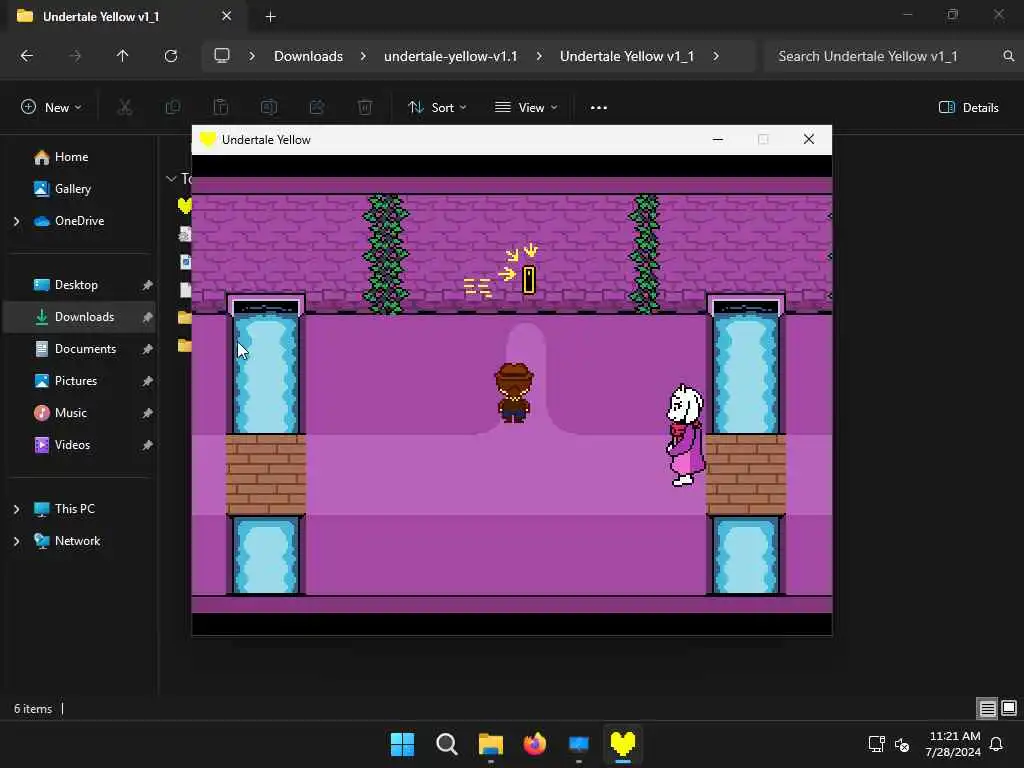Go back in File Explorer
This screenshot has height=768, width=1024.
tap(27, 56)
